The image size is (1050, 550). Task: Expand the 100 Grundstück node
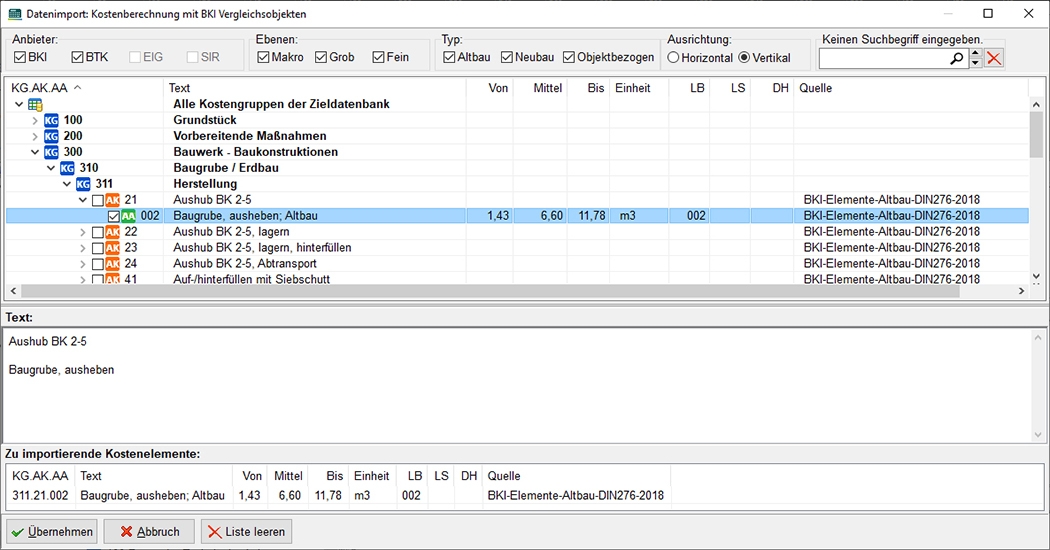tap(35, 121)
